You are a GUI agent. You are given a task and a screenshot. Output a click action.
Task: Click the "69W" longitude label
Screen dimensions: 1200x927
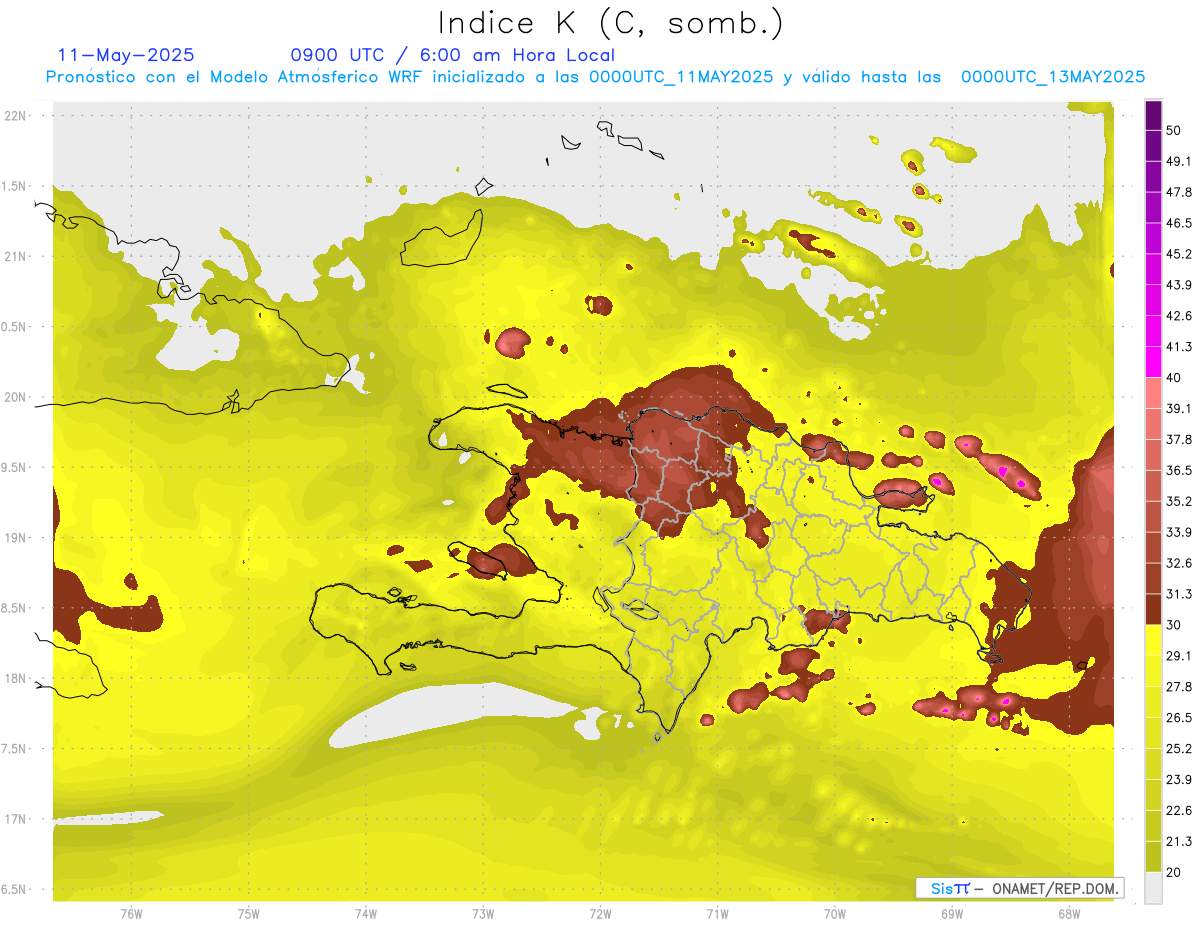click(952, 913)
